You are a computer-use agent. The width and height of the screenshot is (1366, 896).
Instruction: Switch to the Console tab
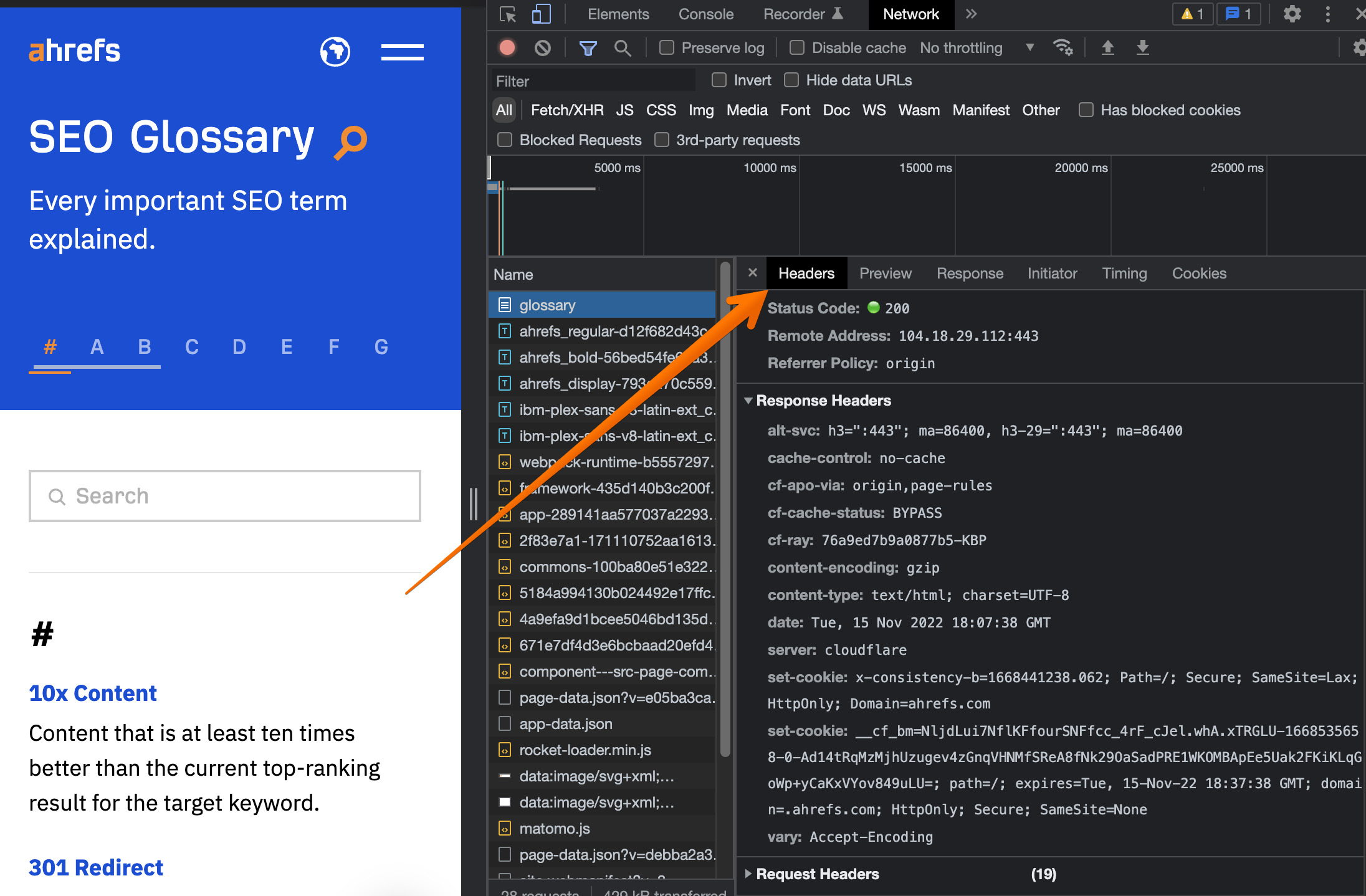(705, 14)
